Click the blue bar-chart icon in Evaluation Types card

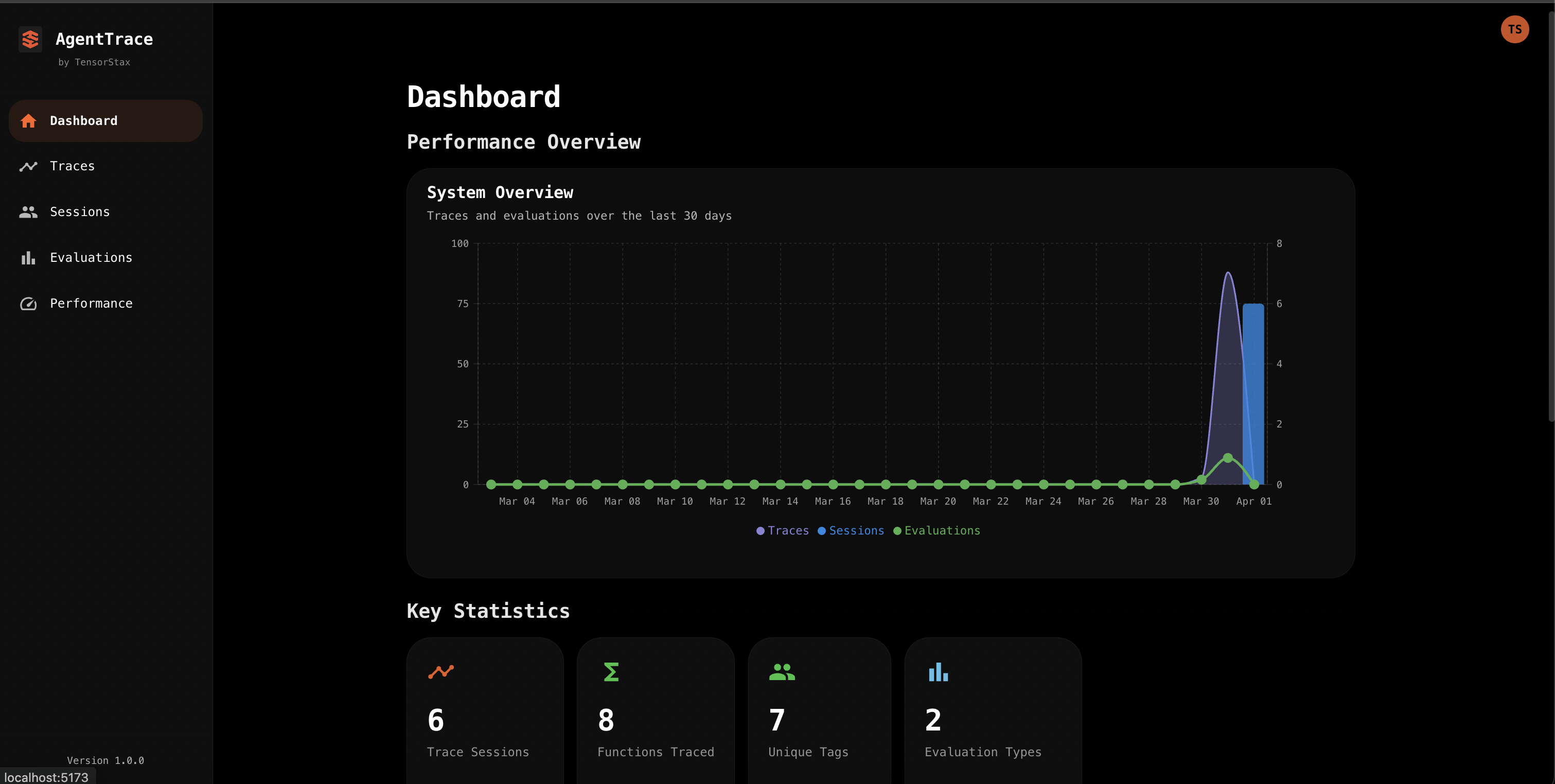pyautogui.click(x=938, y=672)
